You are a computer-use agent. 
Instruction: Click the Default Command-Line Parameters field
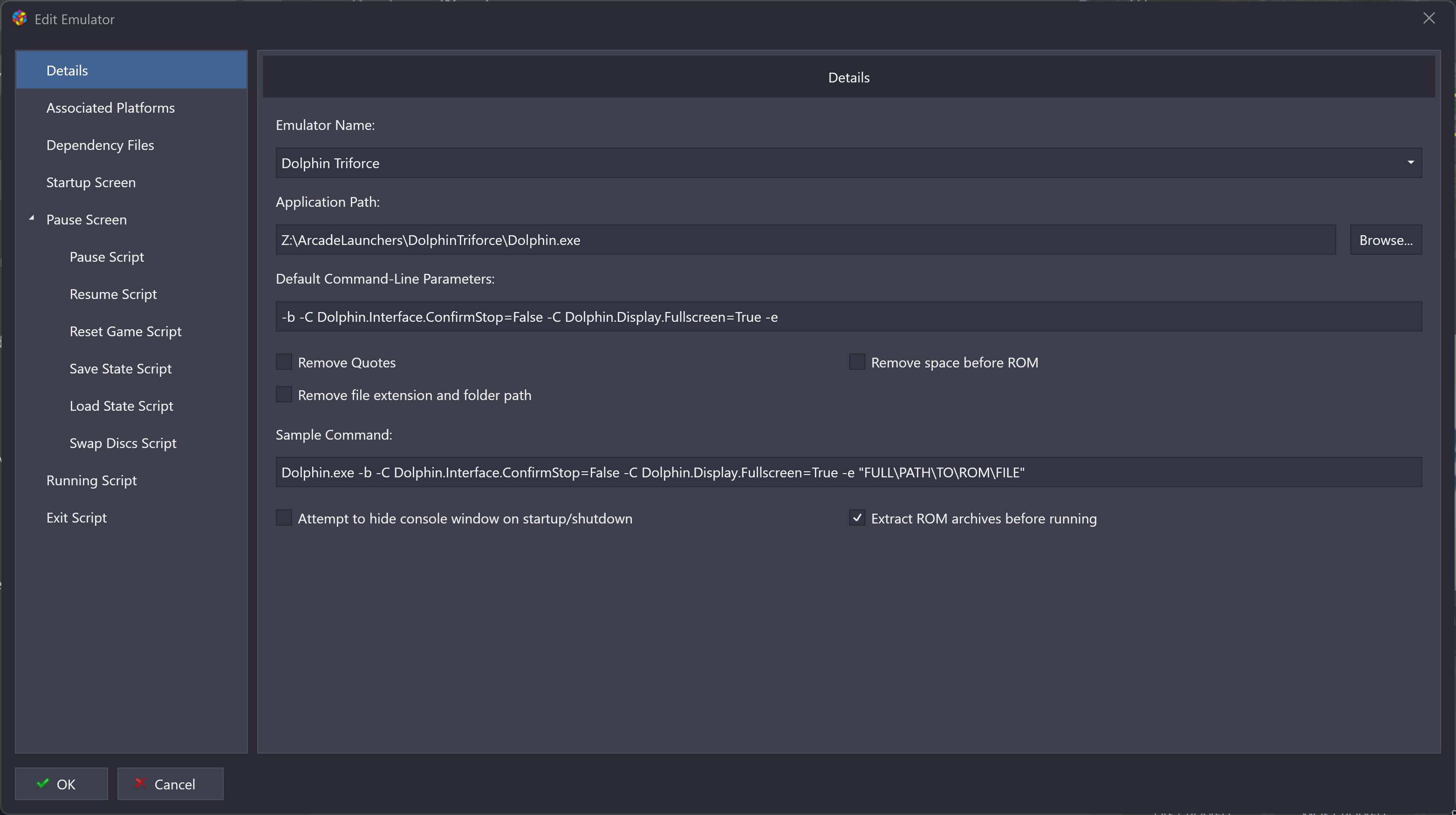click(x=848, y=317)
